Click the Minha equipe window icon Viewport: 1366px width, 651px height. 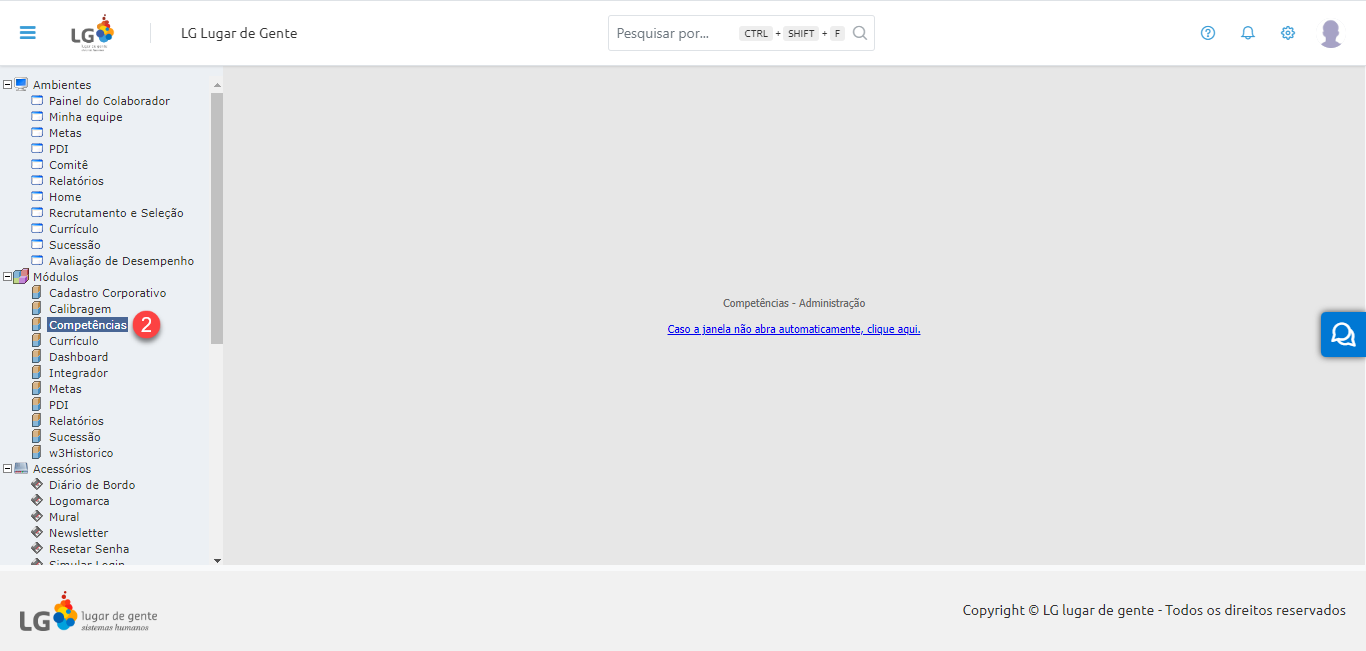(37, 117)
